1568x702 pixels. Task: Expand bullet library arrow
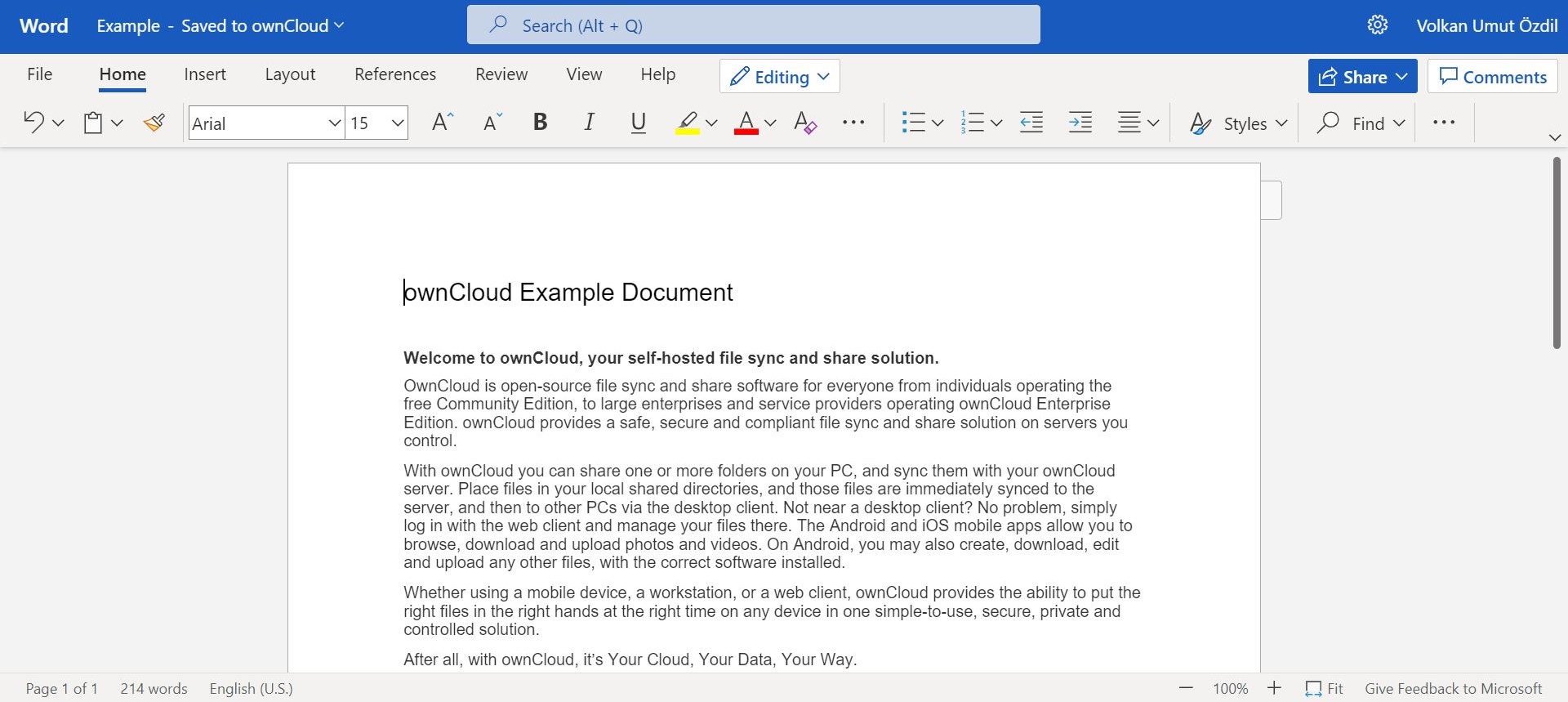tap(938, 123)
